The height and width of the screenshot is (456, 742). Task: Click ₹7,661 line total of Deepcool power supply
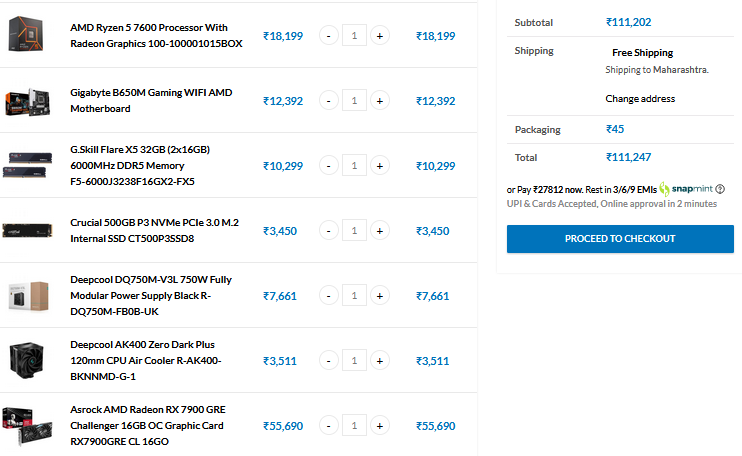[x=433, y=296]
